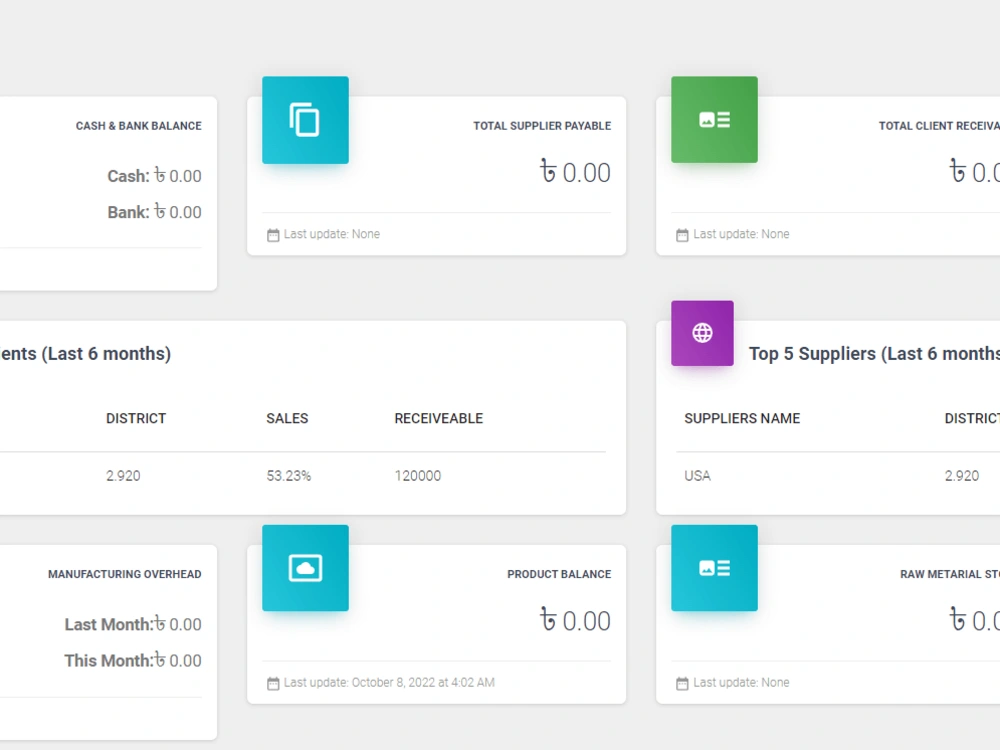Viewport: 1000px width, 750px height.
Task: Click the Product Balance ৳ 0.00 amount
Action: click(x=575, y=621)
